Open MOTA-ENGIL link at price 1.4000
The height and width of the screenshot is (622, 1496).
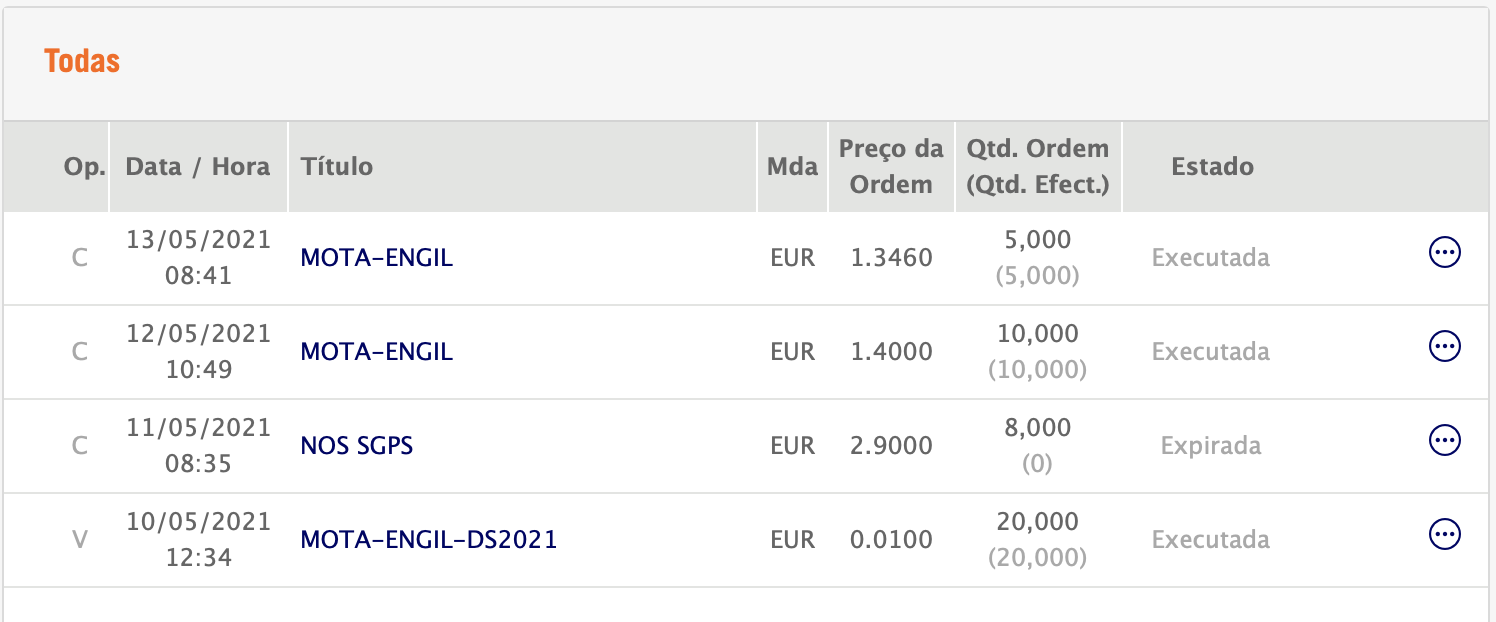(x=377, y=352)
